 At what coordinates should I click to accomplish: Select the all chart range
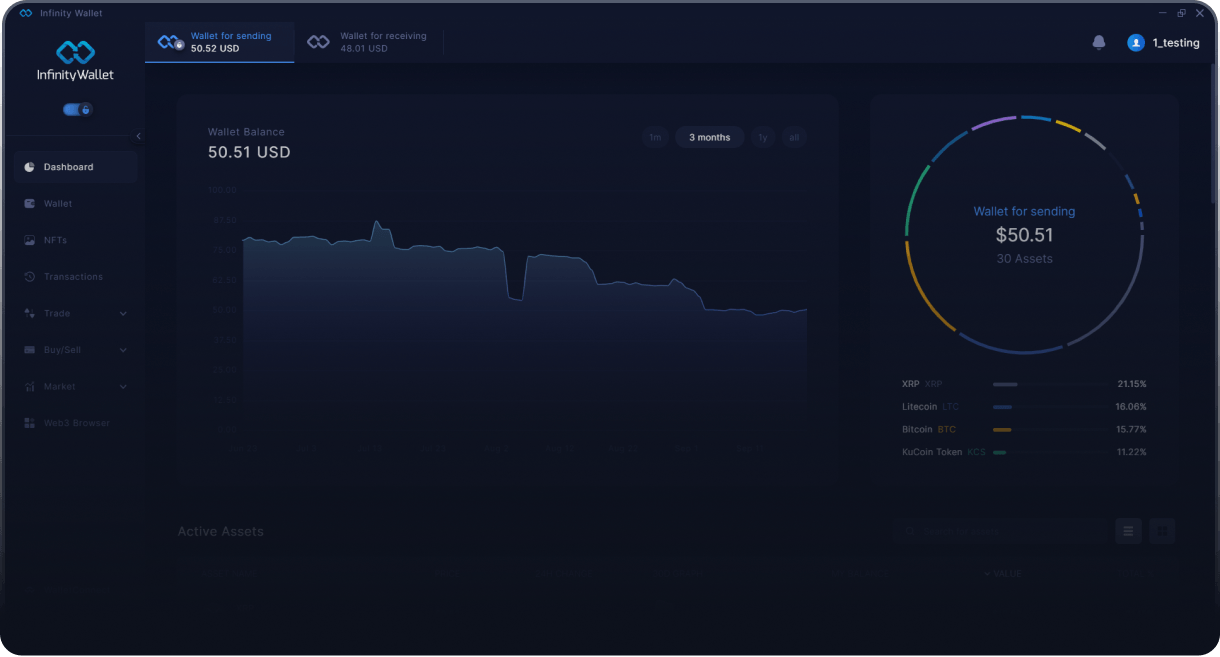point(794,138)
